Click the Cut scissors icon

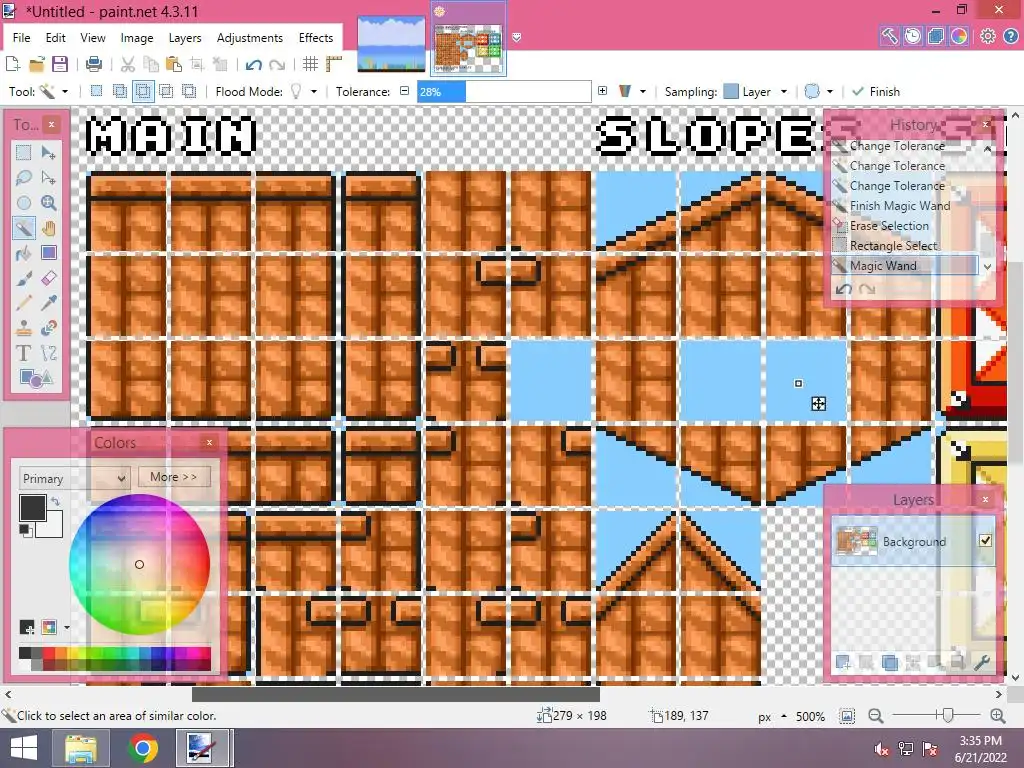tap(128, 64)
